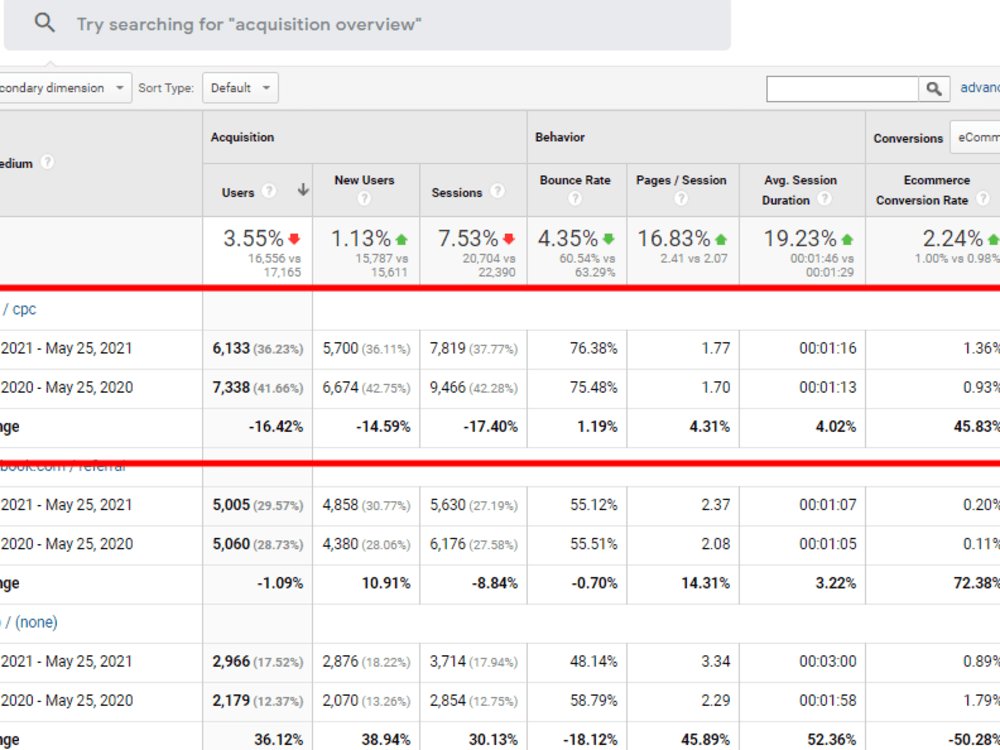Sort by Users column header
The width and height of the screenshot is (1000, 750).
[238, 193]
